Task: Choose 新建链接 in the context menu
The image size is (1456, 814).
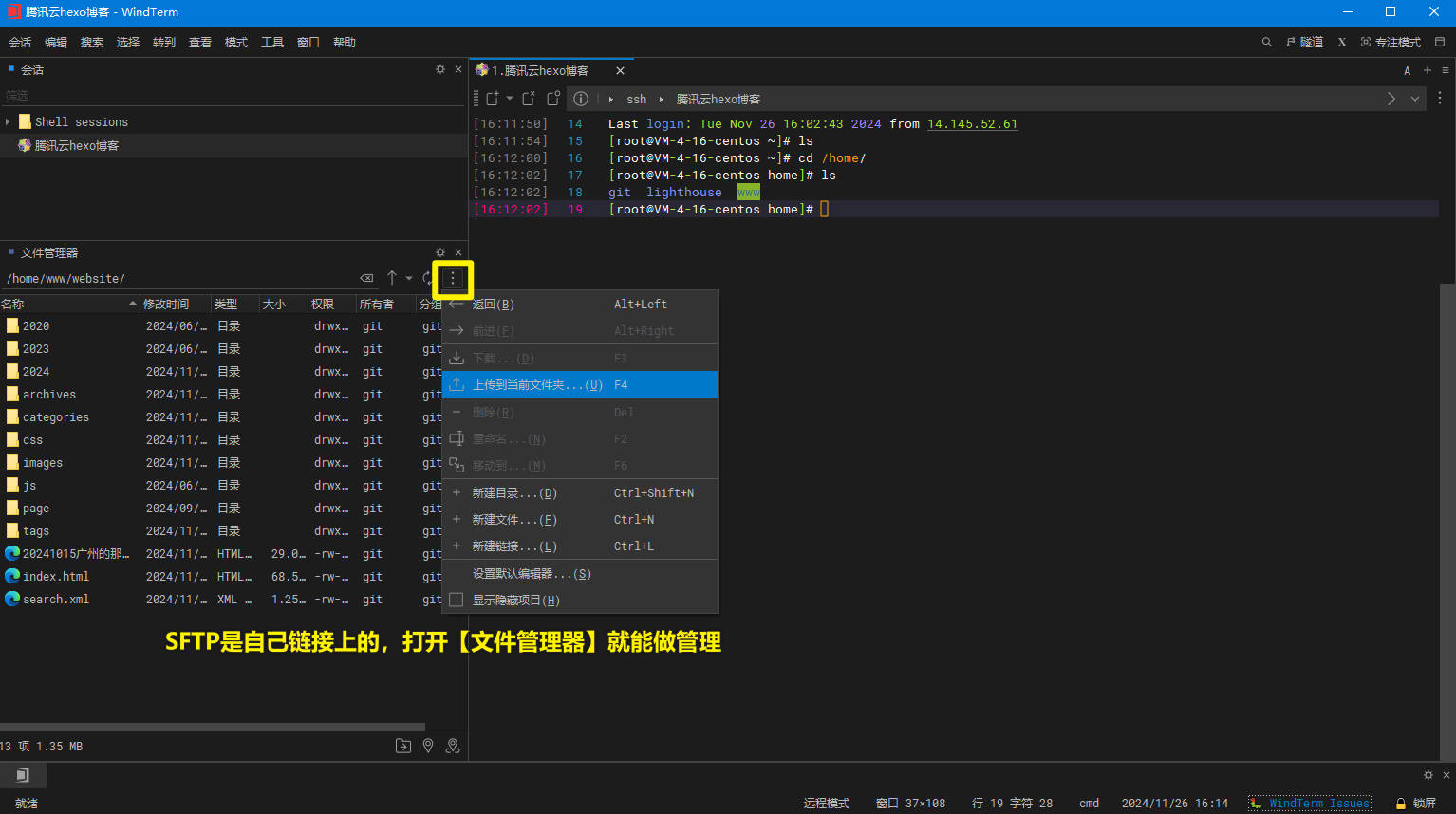Action: pos(579,546)
